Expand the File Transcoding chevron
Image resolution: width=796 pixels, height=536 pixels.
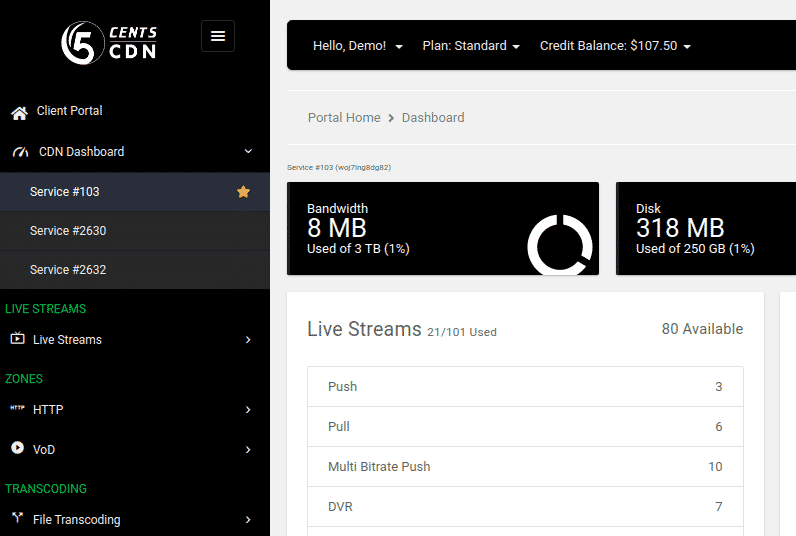248,520
